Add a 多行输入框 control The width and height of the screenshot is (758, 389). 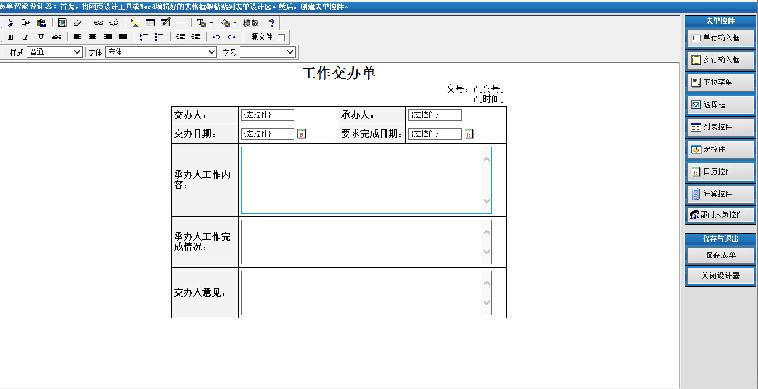click(720, 60)
